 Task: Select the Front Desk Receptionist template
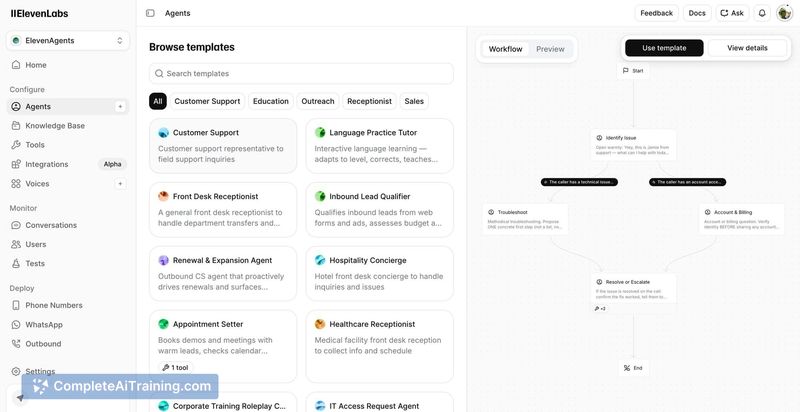(x=223, y=210)
